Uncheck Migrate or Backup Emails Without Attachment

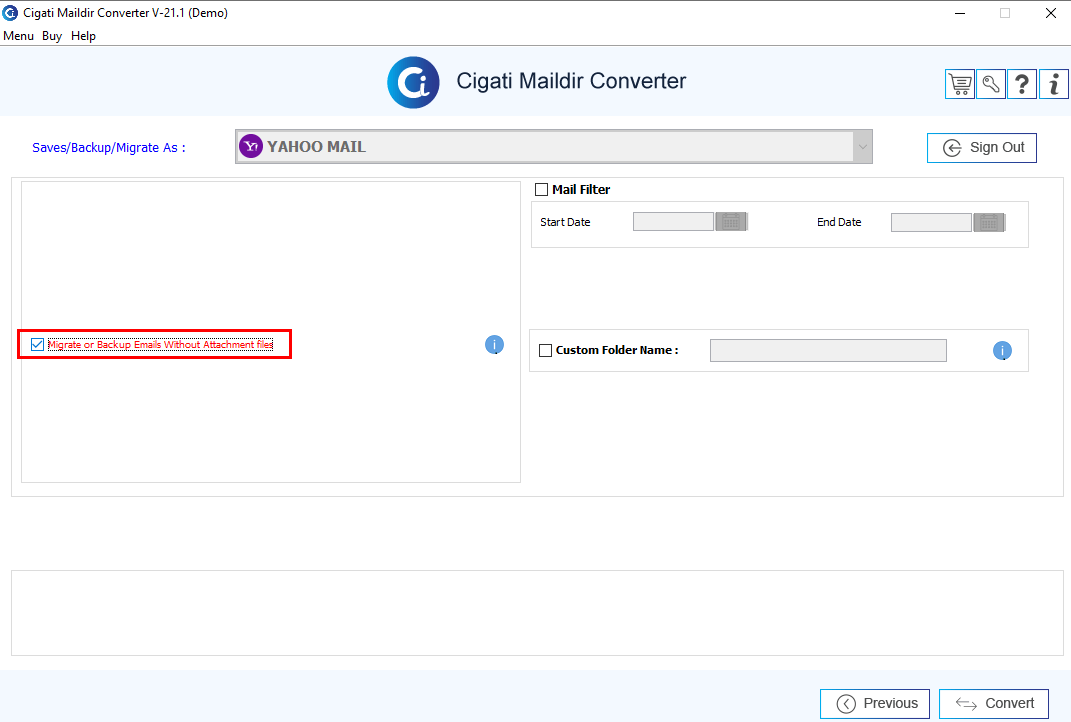pyautogui.click(x=38, y=345)
